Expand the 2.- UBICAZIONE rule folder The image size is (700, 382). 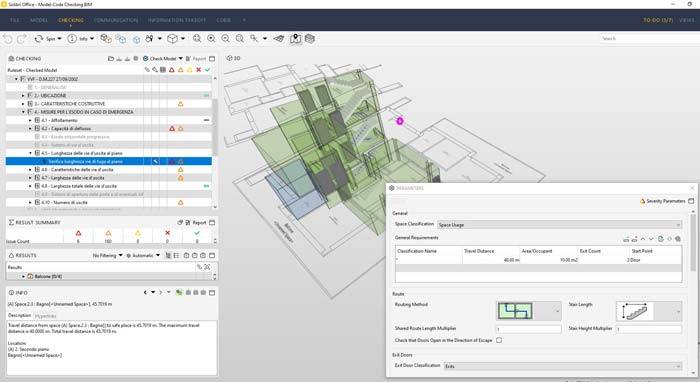pos(23,96)
